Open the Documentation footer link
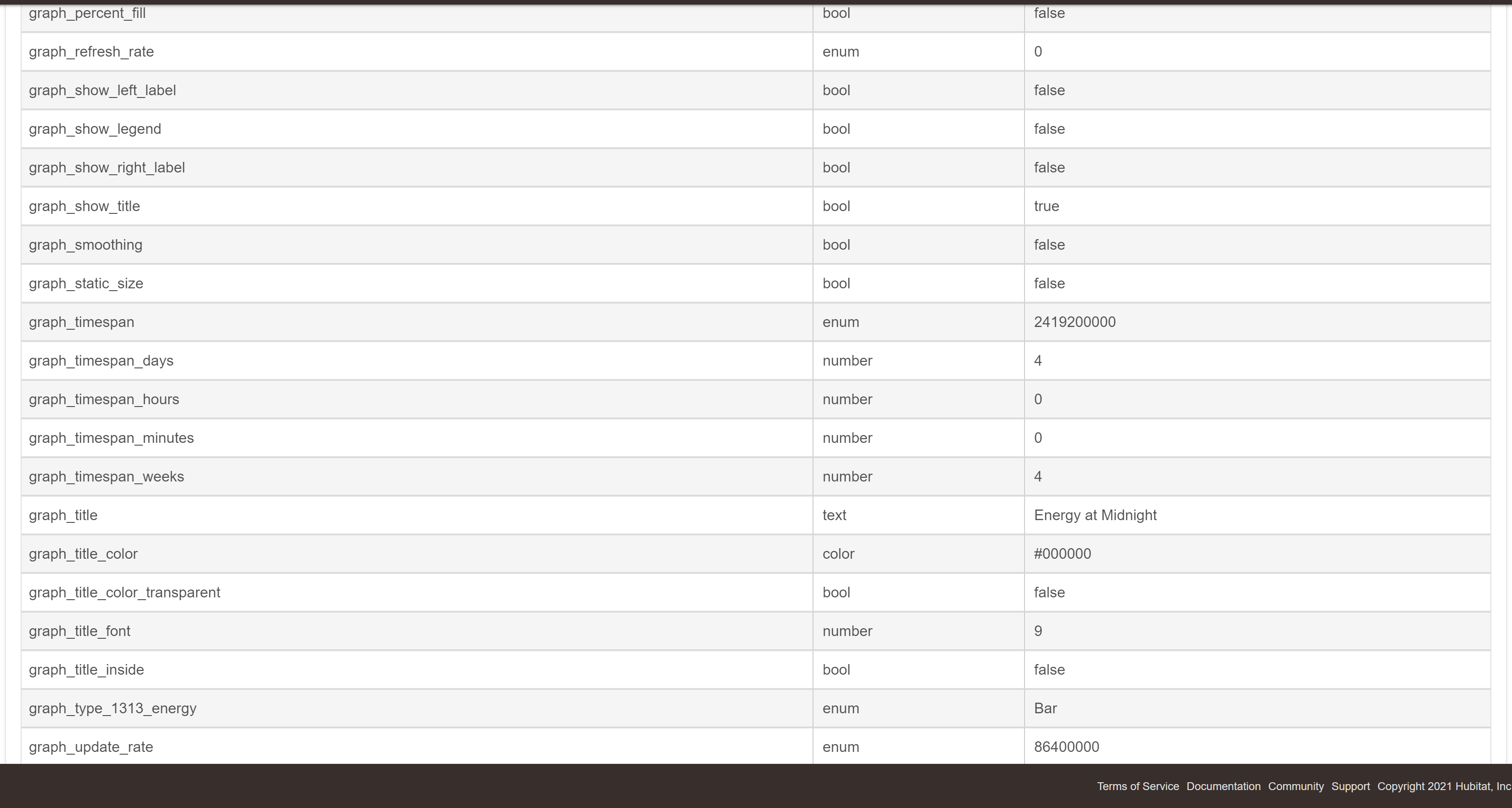1512x808 pixels. tap(1223, 786)
